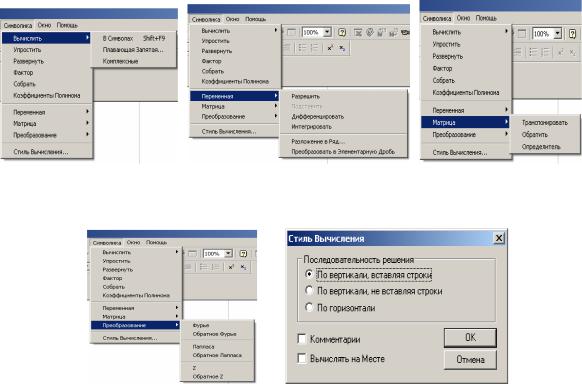
Task: Click globe-like toolbar icon in Переменная window
Action: 370,33
